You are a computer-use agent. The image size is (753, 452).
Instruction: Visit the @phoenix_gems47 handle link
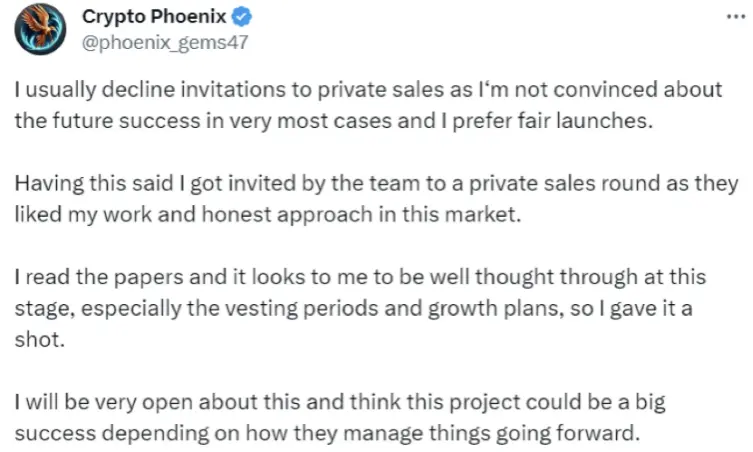pyautogui.click(x=165, y=42)
